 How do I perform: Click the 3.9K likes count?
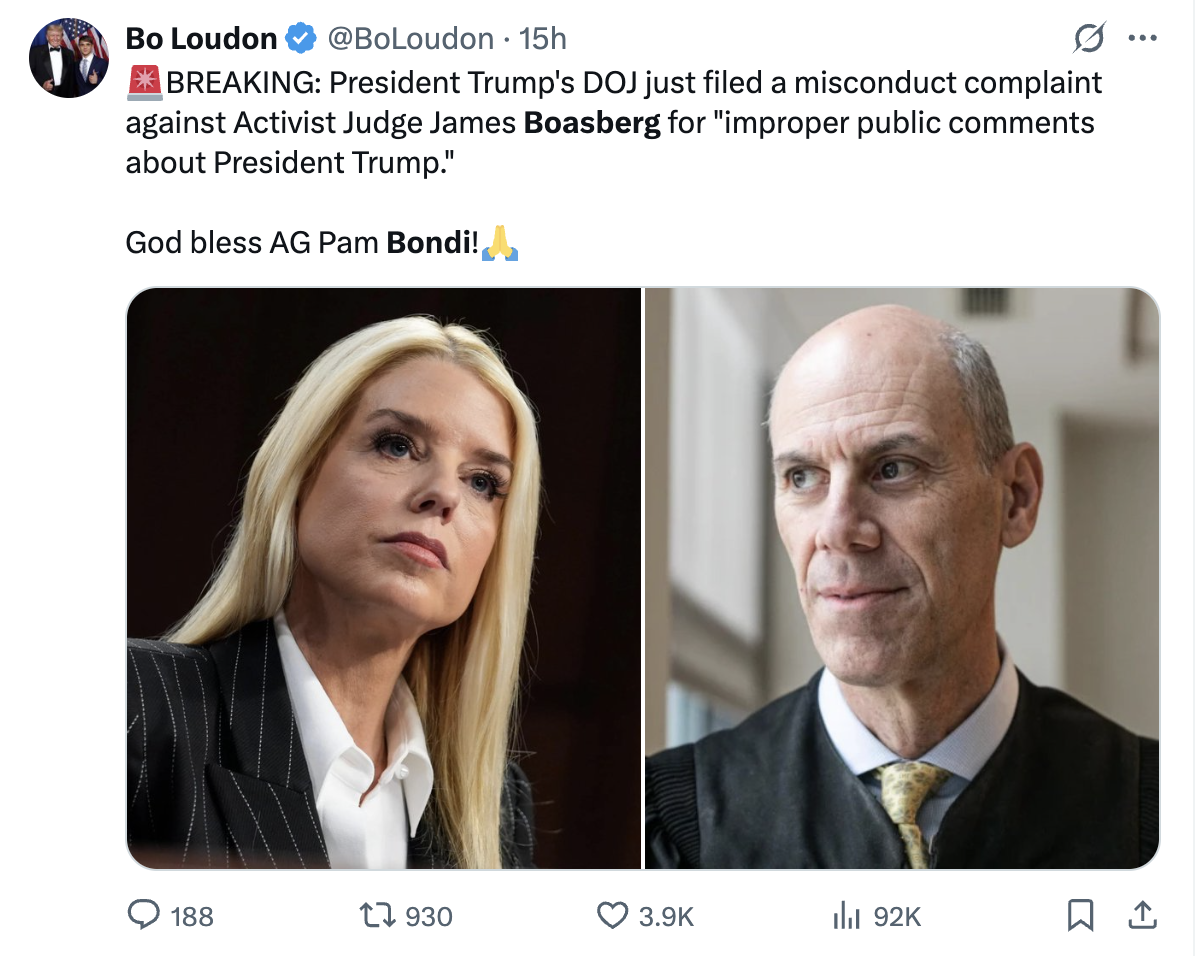coord(666,916)
